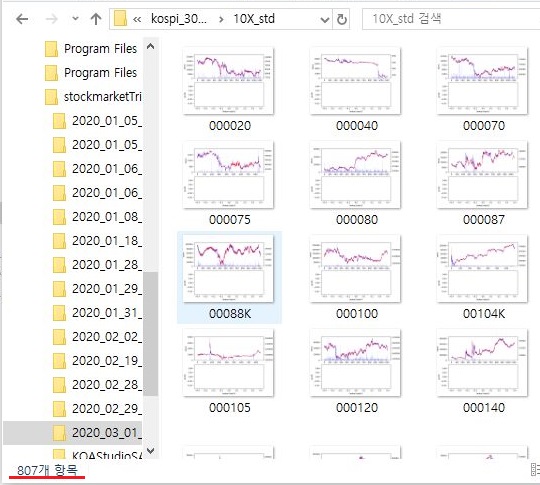
Task: Select kospi_30... breadcrumb segment
Action: tap(179, 19)
